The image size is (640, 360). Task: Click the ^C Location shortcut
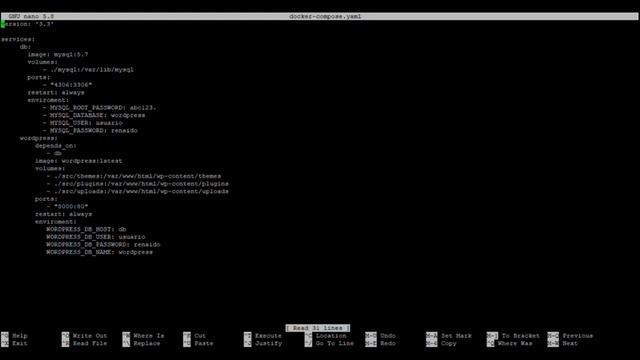326,336
